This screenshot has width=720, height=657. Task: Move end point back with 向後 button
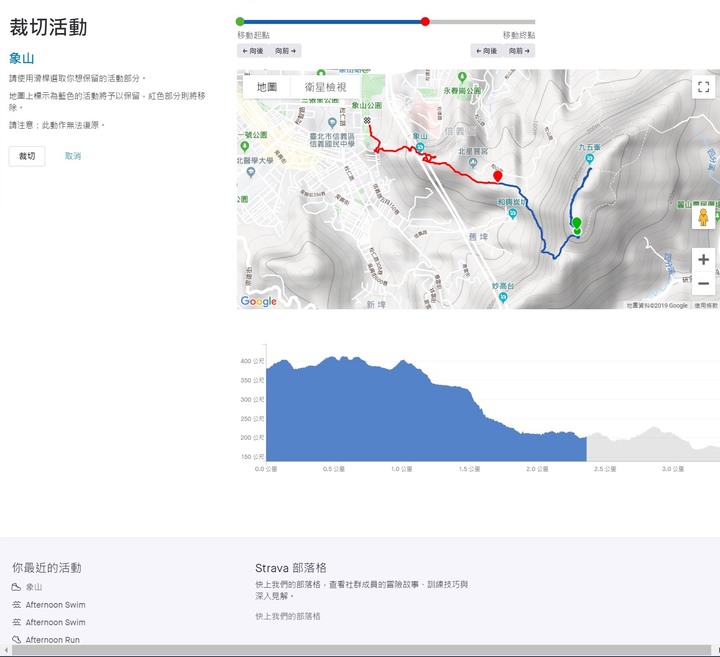pos(486,51)
